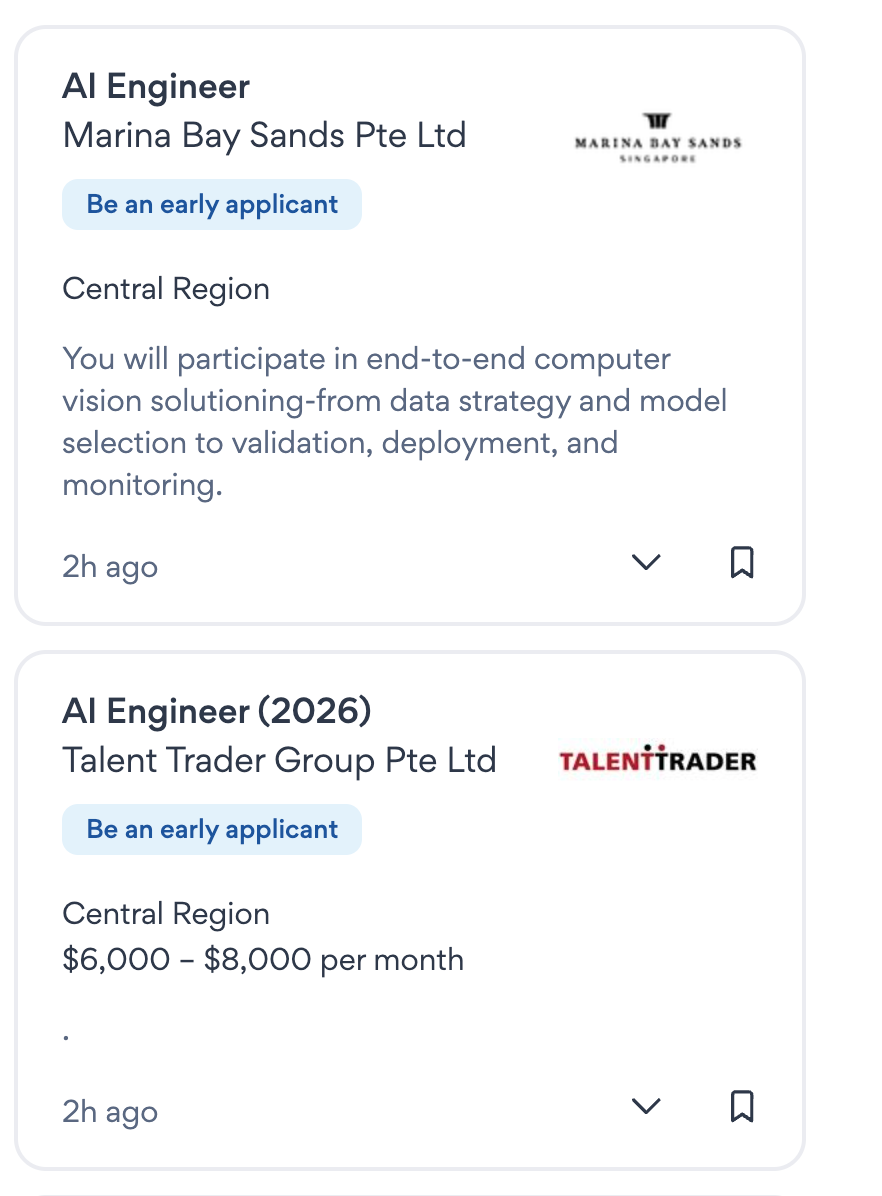Open the AI Engineer job title link

pos(156,87)
